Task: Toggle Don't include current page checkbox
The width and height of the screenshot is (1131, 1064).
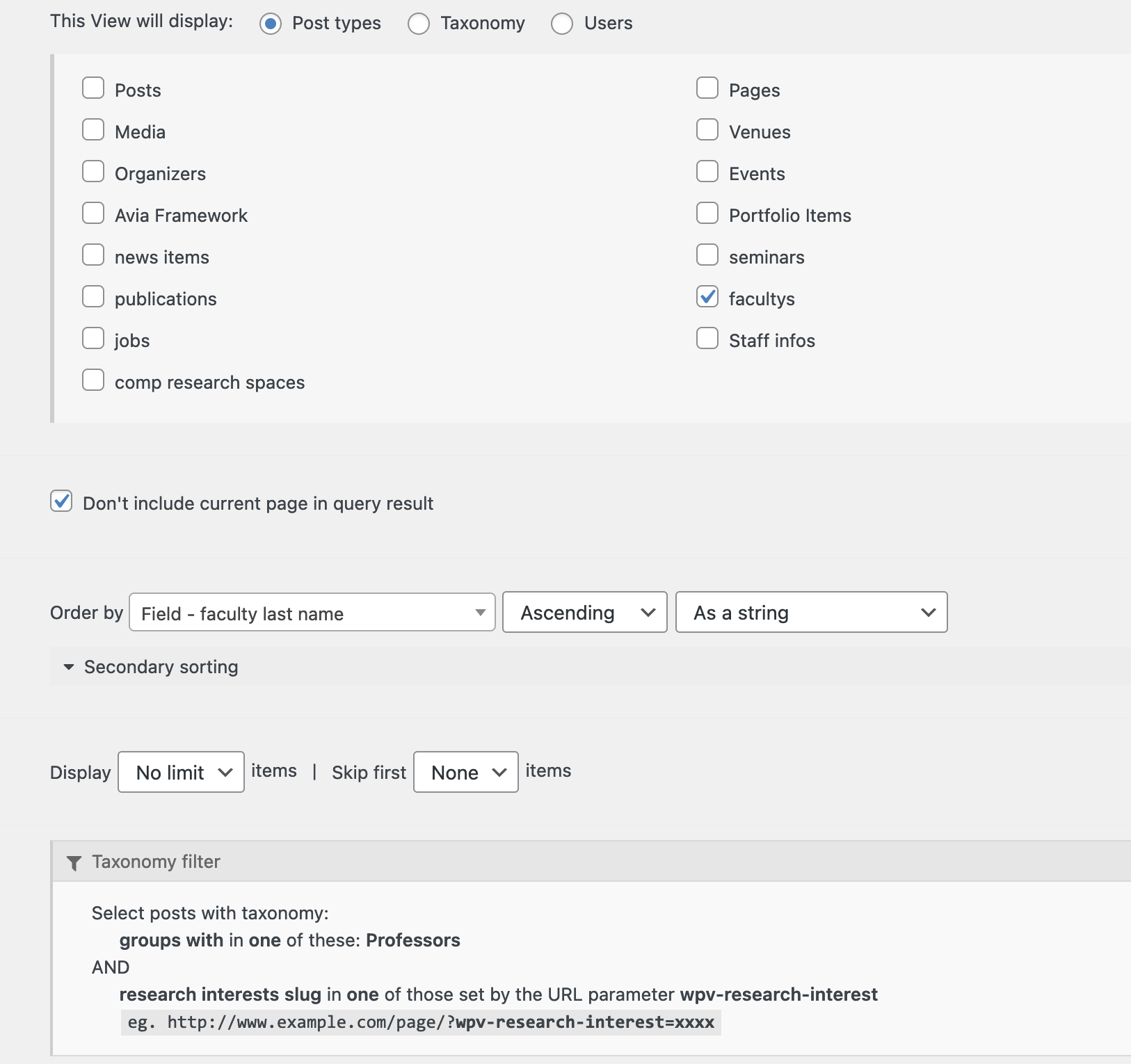Action: 61,501
